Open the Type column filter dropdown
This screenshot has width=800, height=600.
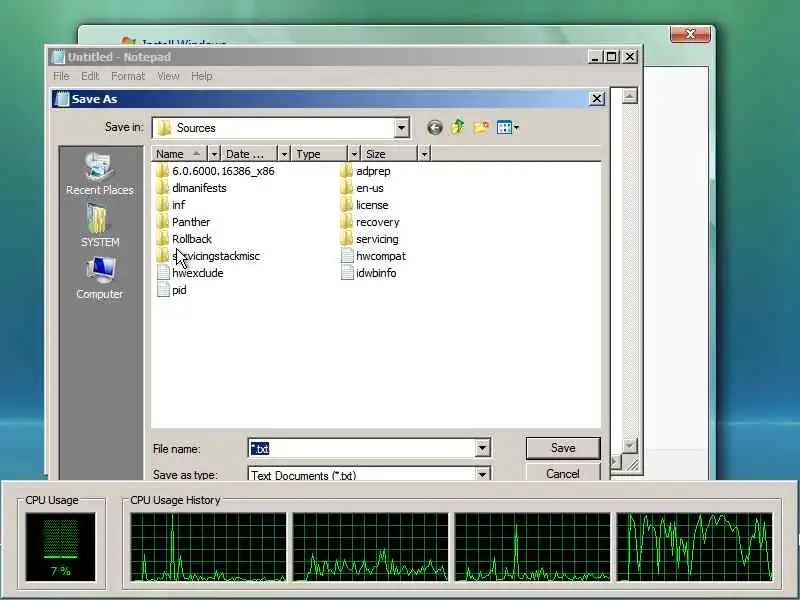[354, 154]
